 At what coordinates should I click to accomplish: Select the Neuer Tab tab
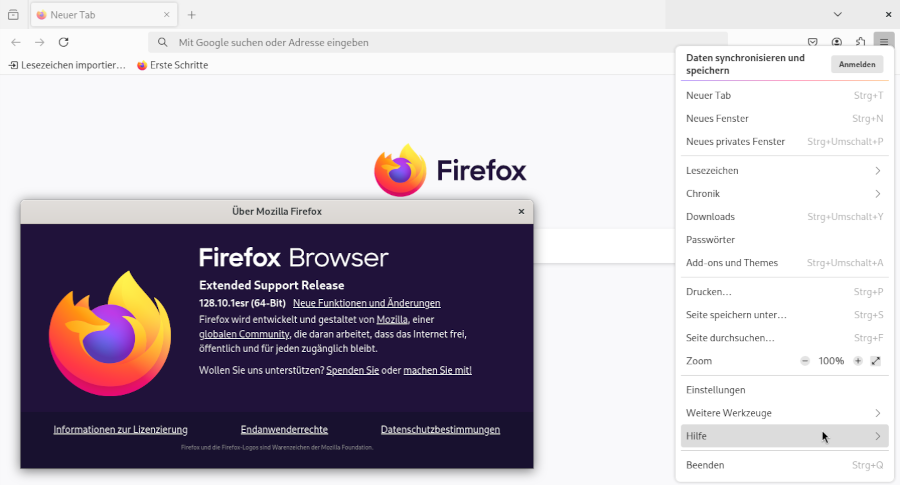(x=104, y=15)
